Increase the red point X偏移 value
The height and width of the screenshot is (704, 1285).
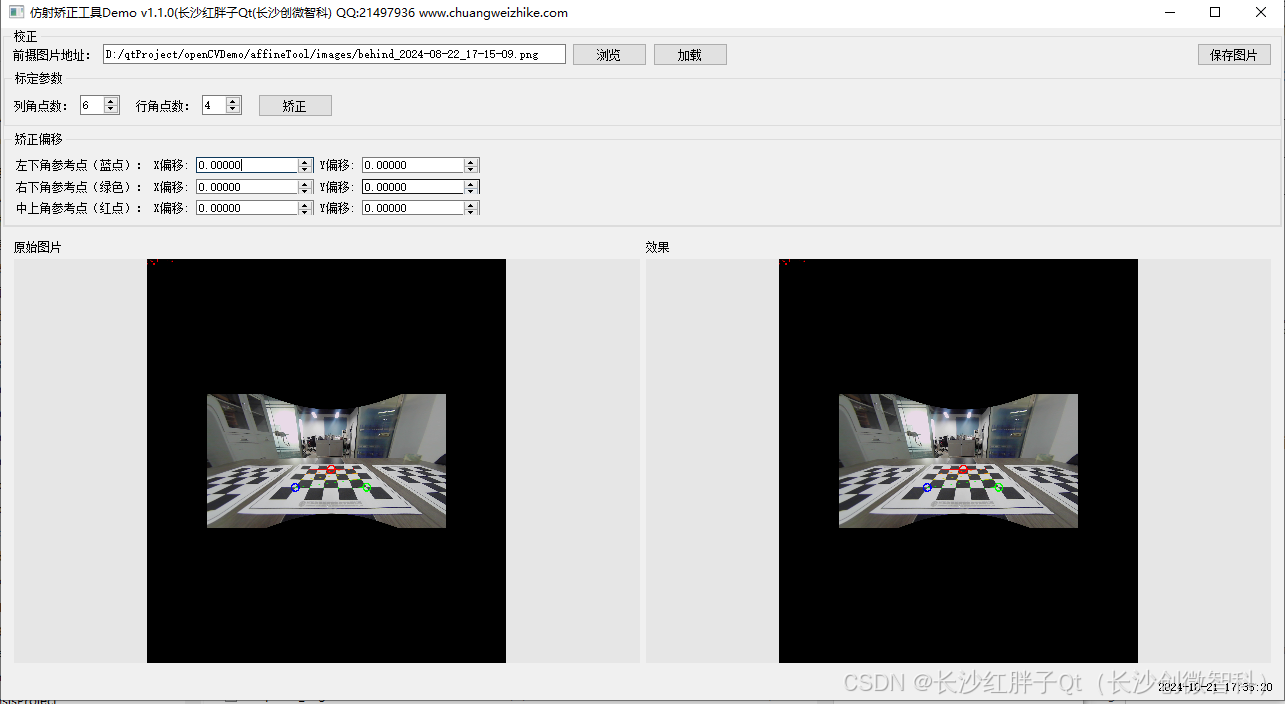point(304,203)
